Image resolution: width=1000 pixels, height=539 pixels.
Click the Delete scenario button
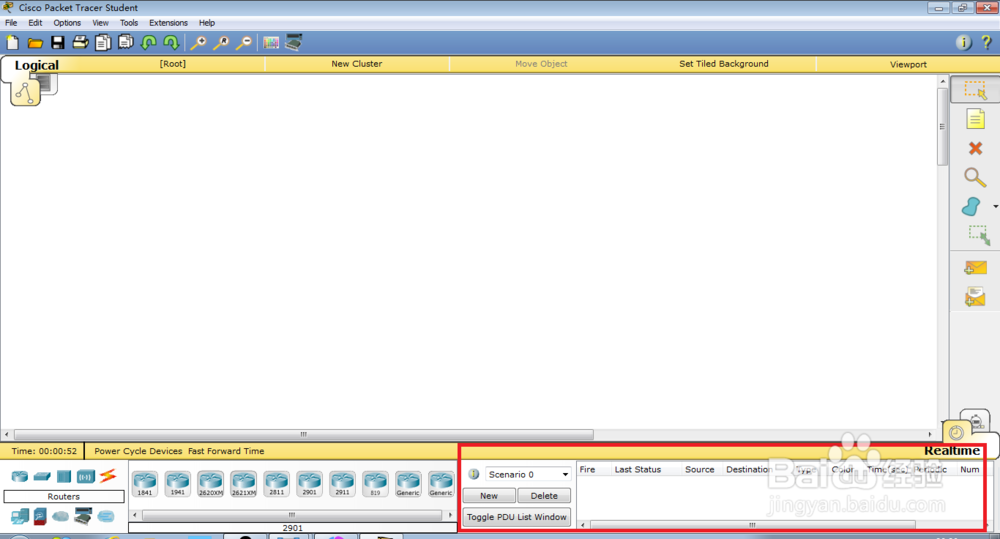coord(544,496)
